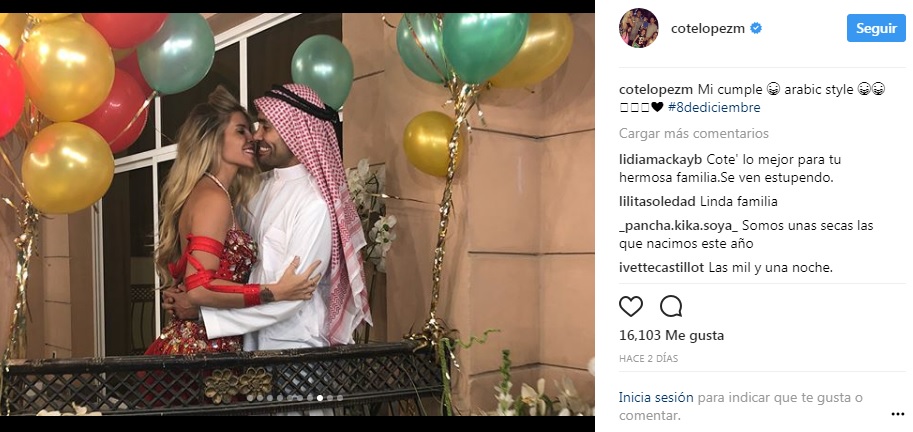
Task: Visit lidiamackayb commenter profile
Action: pos(661,160)
